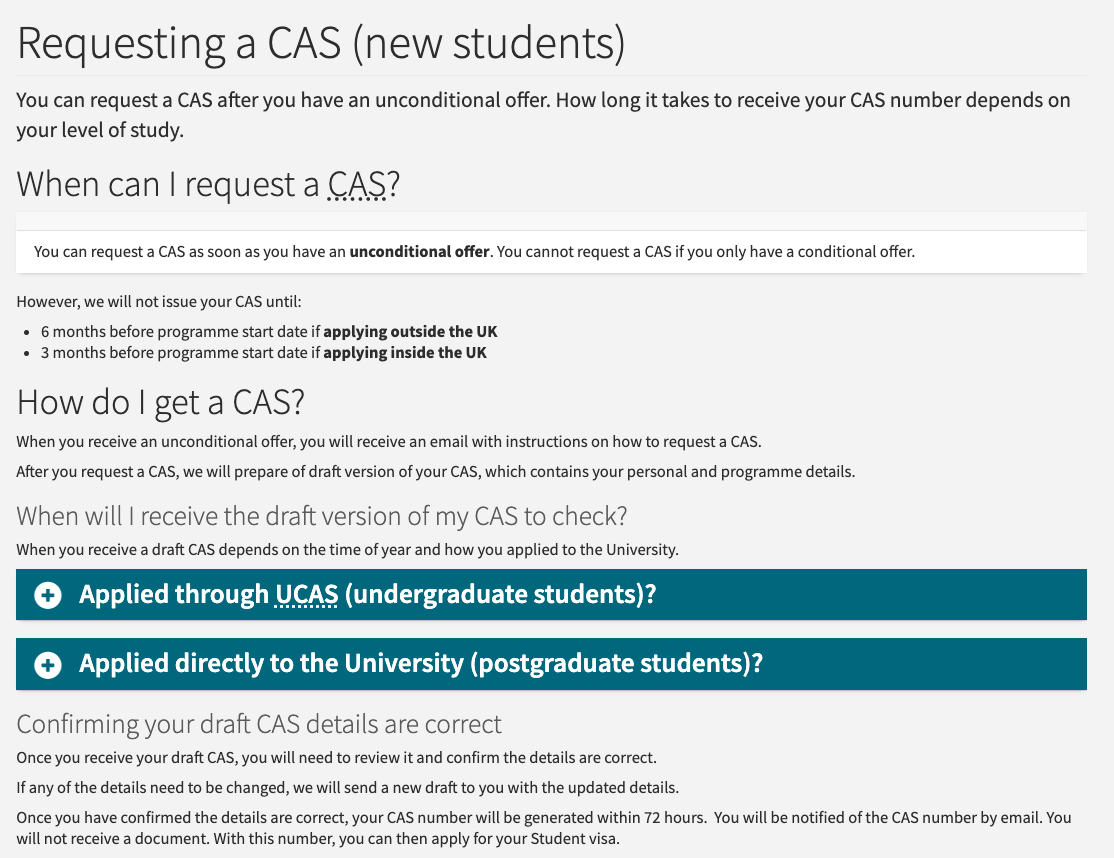
Task: Click the sentence about receiving an email with instructions
Action: [x=388, y=442]
